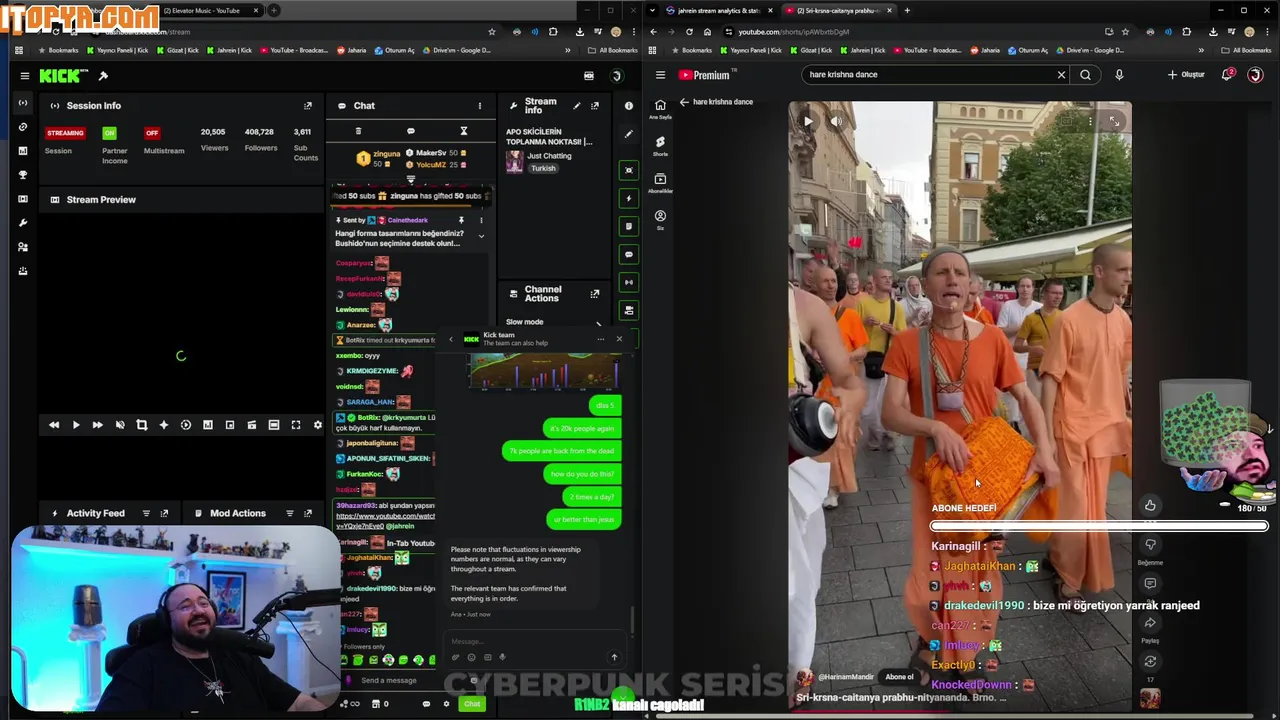The width and height of the screenshot is (1280, 720).
Task: Clear the YouTube search field
Action: click(x=1061, y=75)
